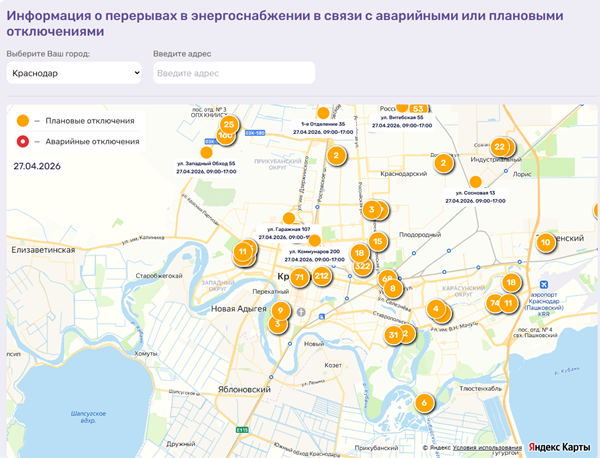This screenshot has height=458, width=600.
Task: Click the cluster marker labeled 53
Action: tap(418, 108)
